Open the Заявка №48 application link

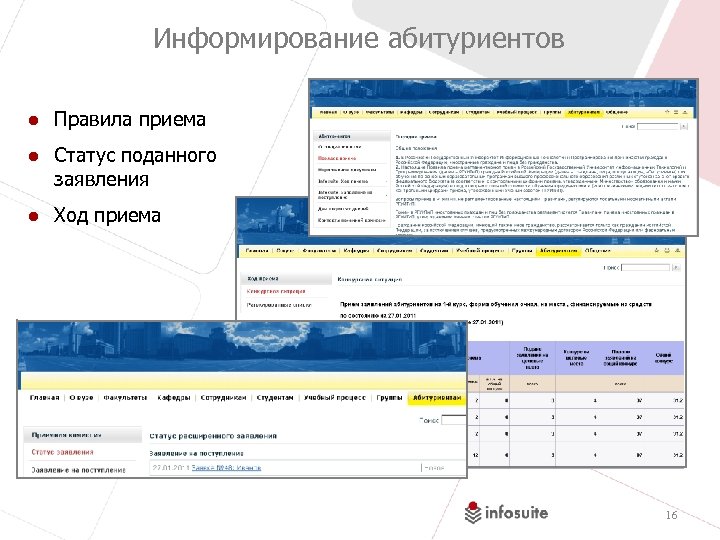click(226, 468)
